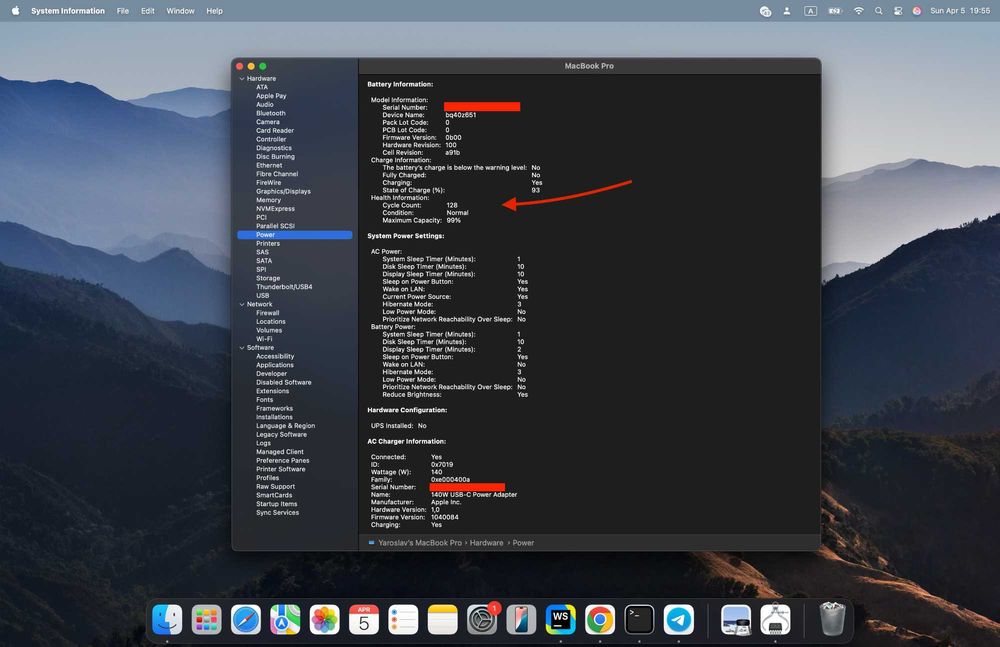This screenshot has height=647, width=1000.
Task: Open Launchpad in the Dock
Action: pyautogui.click(x=207, y=620)
